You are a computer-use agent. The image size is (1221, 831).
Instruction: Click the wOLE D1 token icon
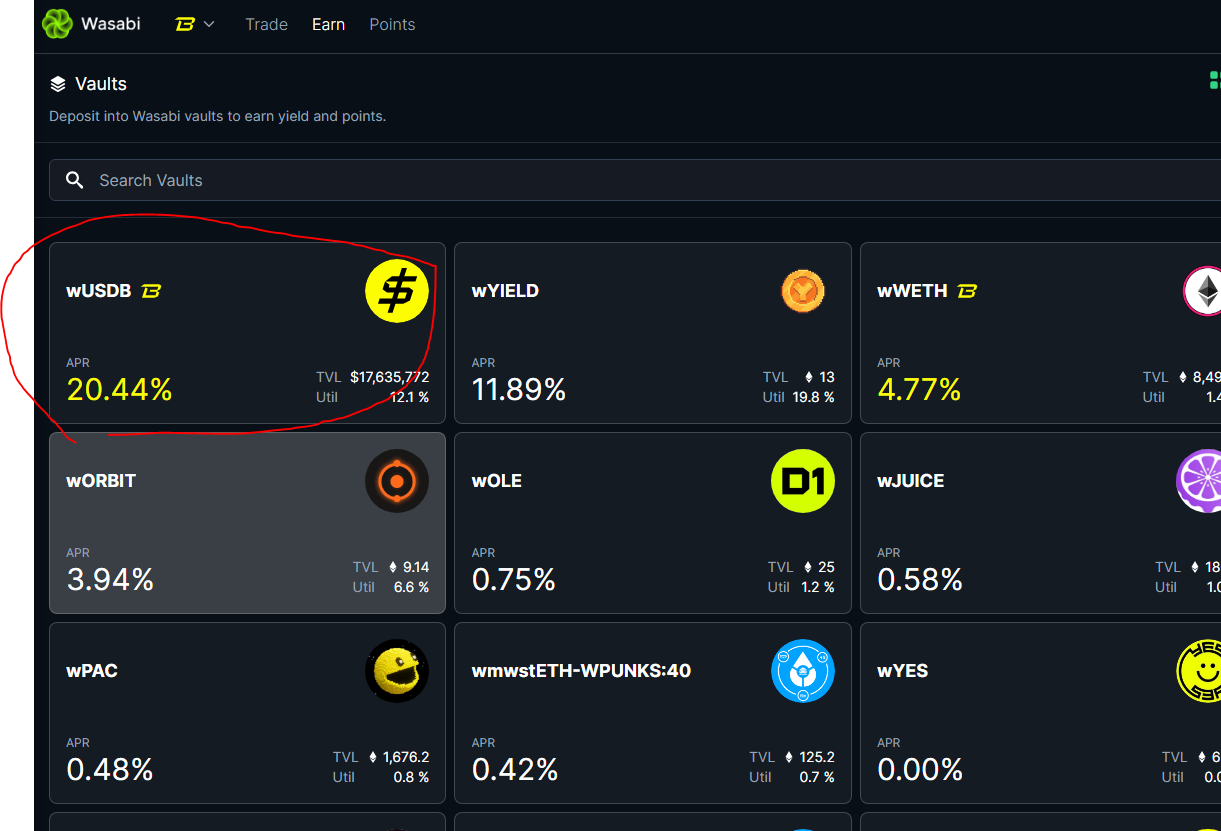[803, 481]
